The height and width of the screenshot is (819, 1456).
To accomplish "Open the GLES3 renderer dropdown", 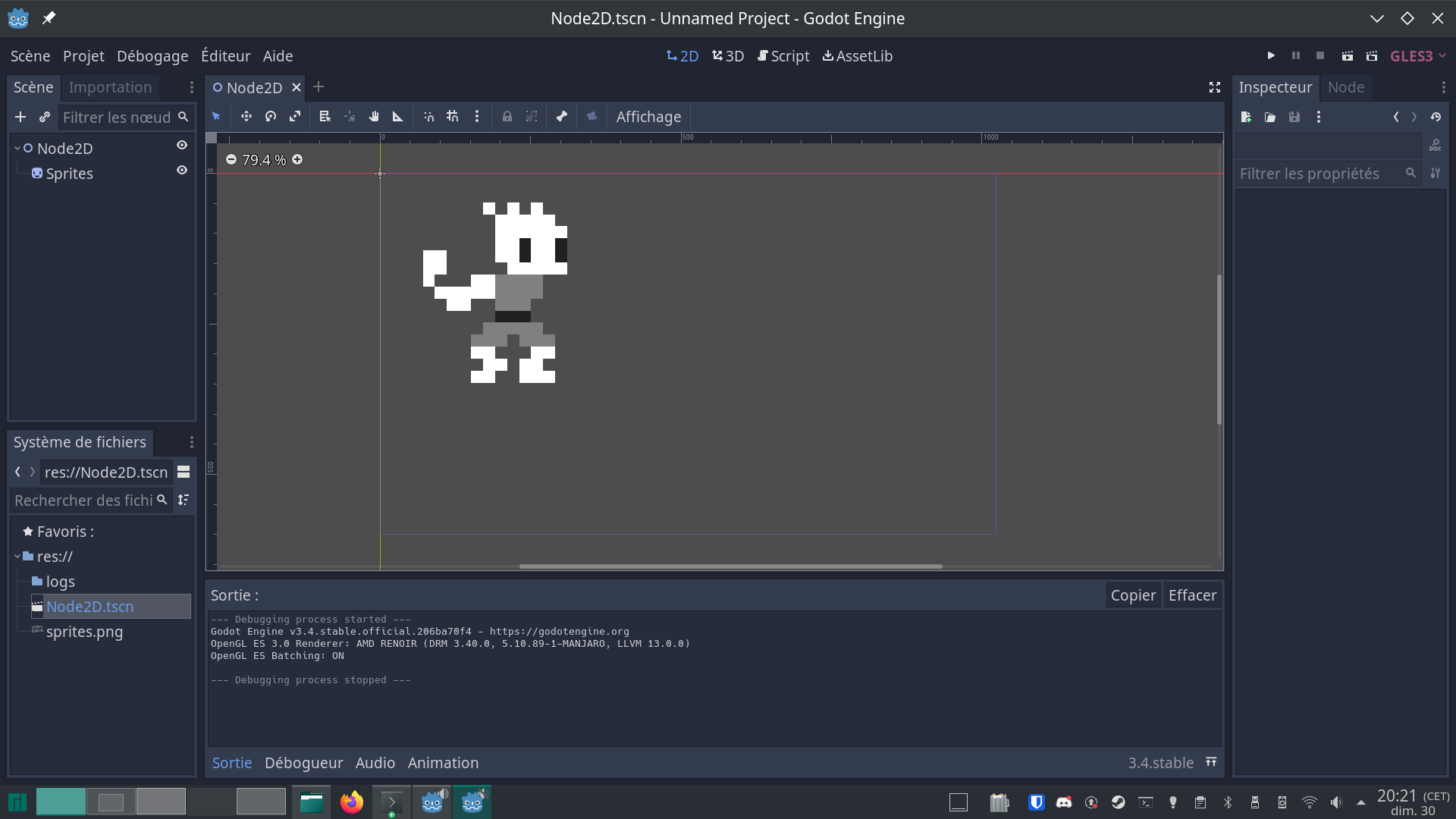I will (1417, 55).
